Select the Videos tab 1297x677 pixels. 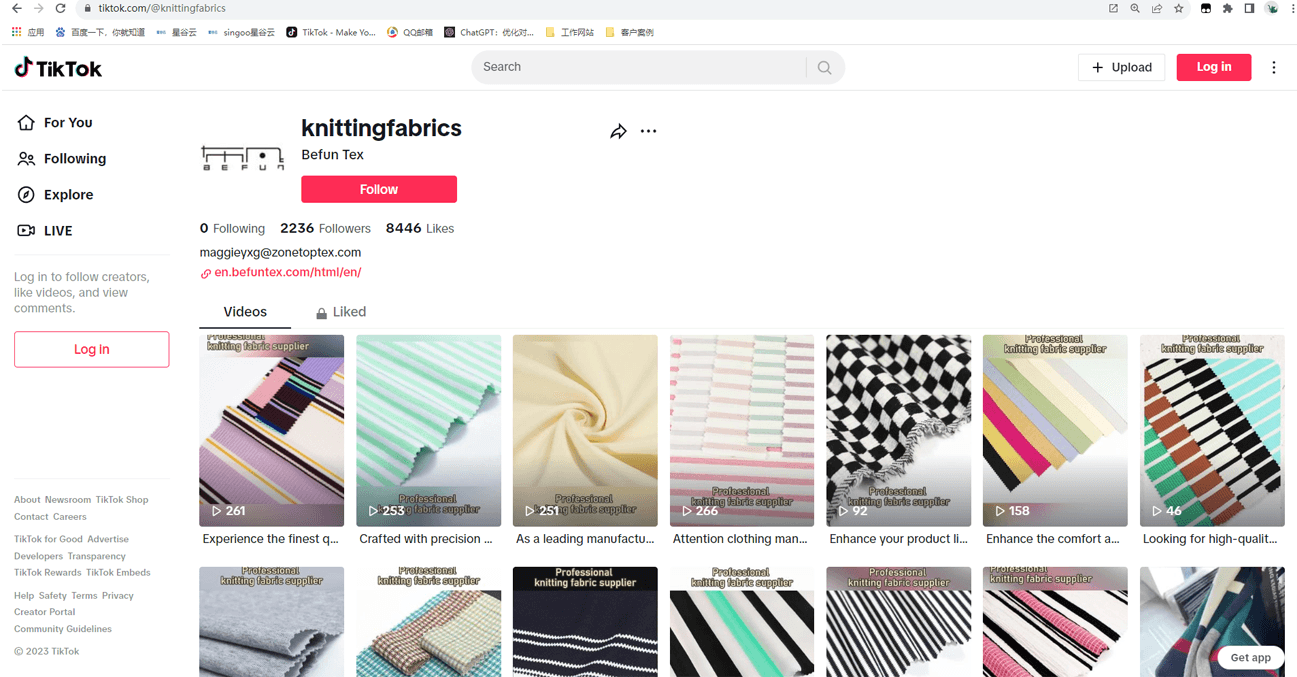click(x=245, y=312)
